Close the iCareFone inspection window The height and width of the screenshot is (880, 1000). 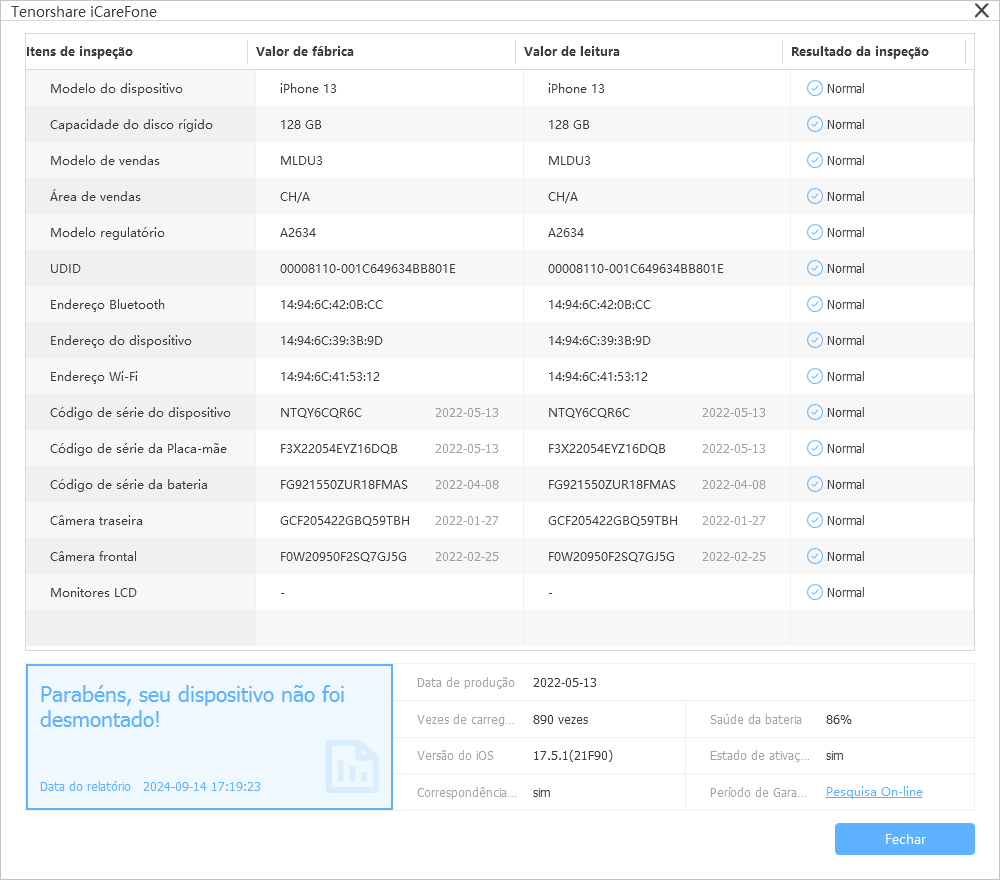(x=981, y=11)
